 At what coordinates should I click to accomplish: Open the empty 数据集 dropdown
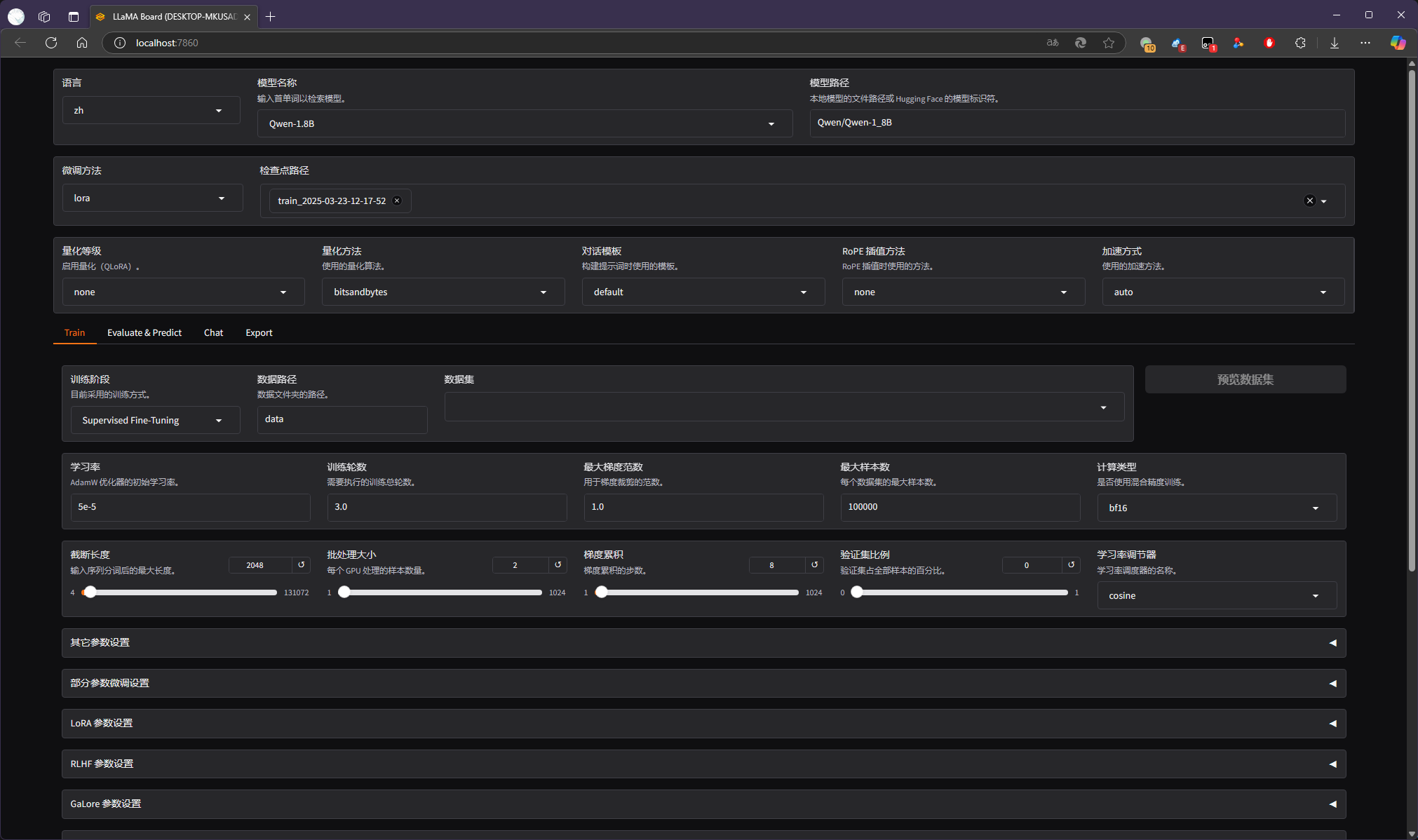[784, 407]
